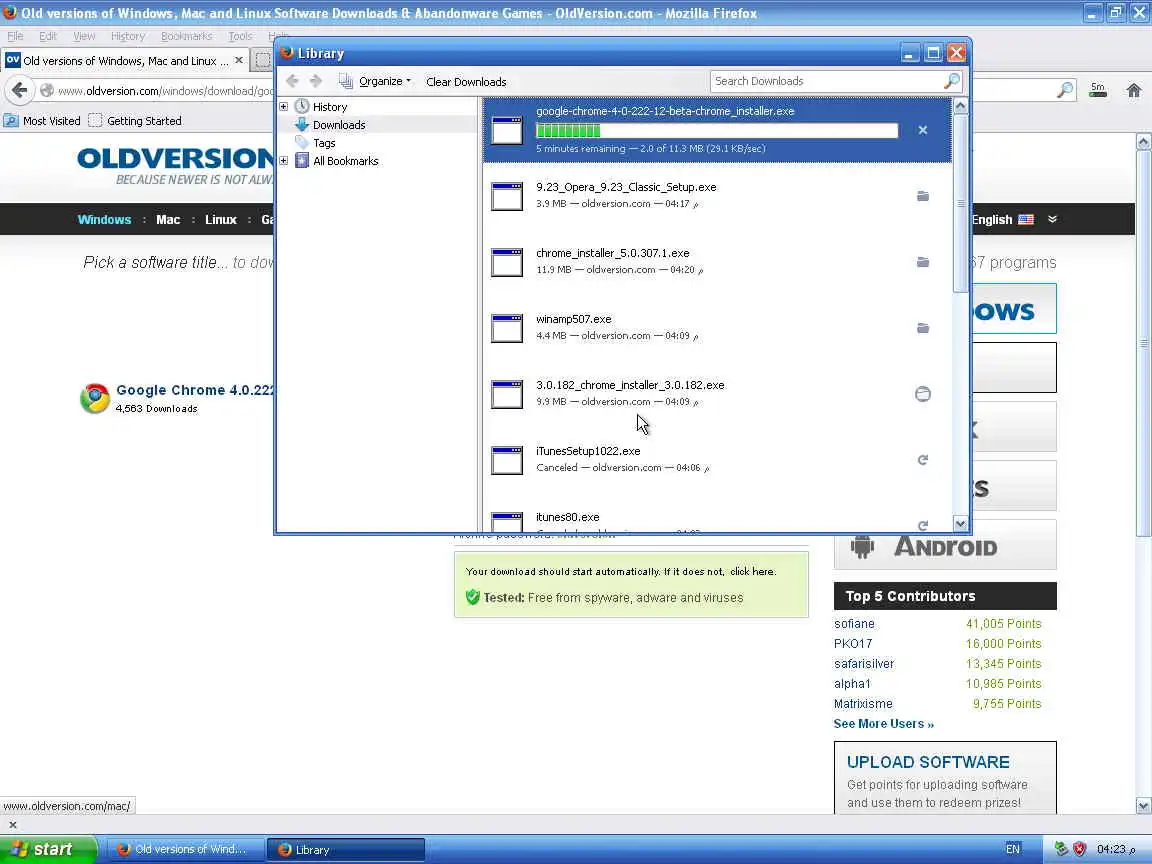Click the Mac navigation link
The image size is (1152, 864).
point(168,219)
